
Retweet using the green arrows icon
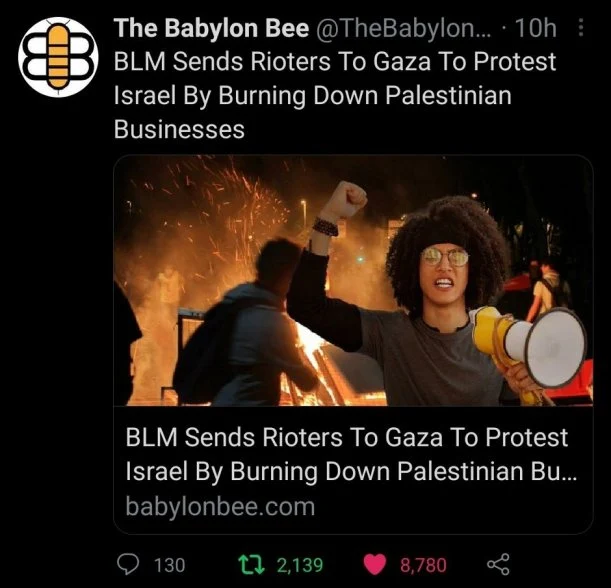[x=251, y=565]
